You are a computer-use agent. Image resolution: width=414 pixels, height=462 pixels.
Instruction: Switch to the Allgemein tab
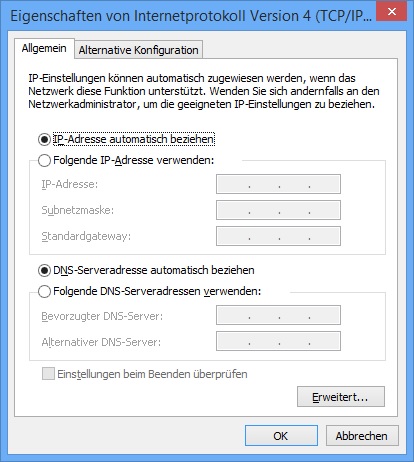point(44,48)
